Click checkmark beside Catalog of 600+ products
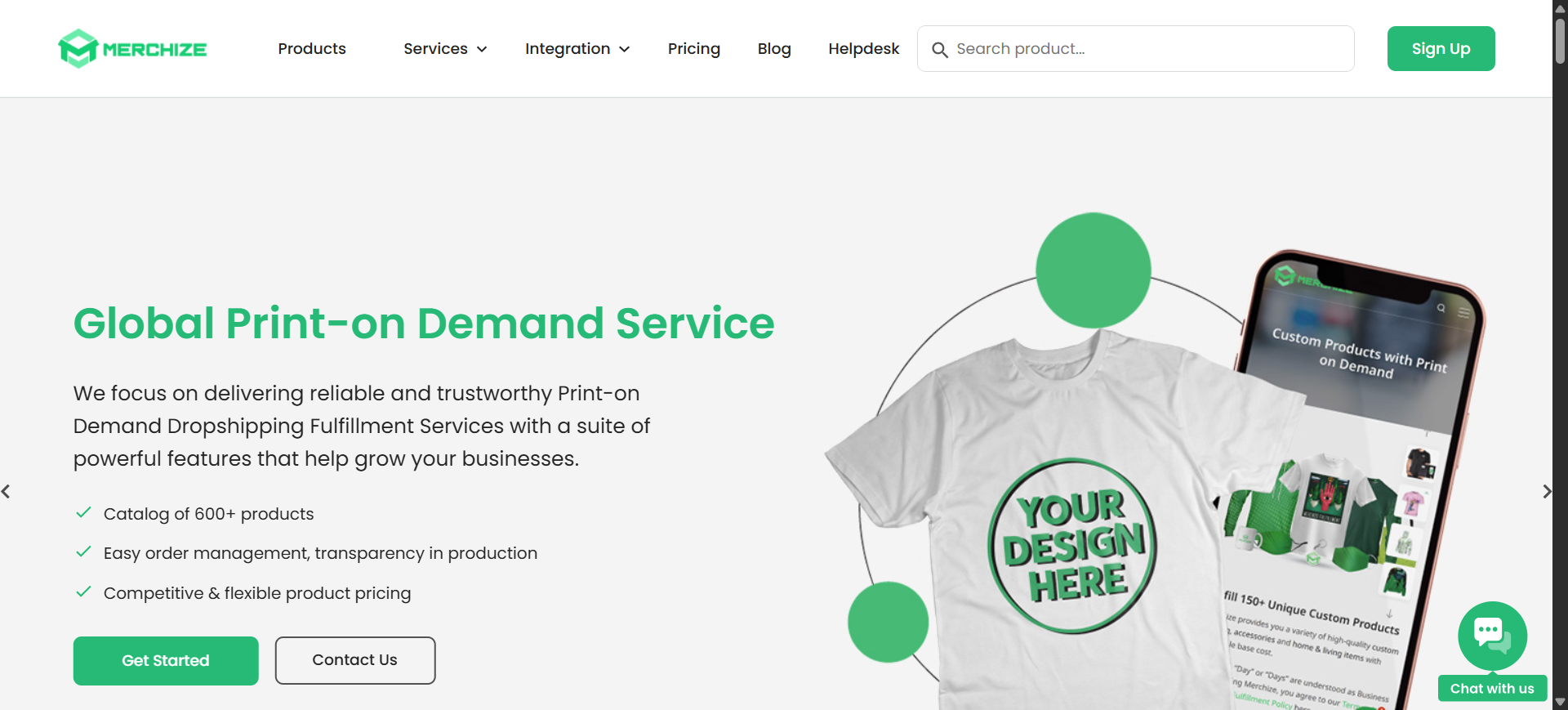Image resolution: width=1568 pixels, height=710 pixels. [83, 513]
